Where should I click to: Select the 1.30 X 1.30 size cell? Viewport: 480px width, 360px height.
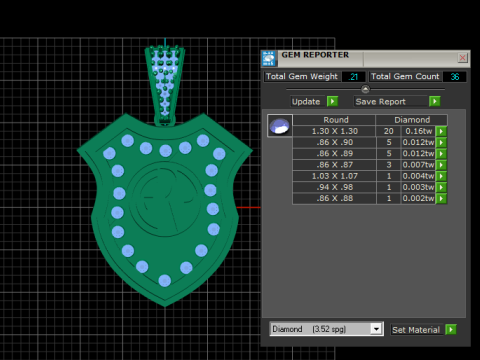tap(334, 131)
